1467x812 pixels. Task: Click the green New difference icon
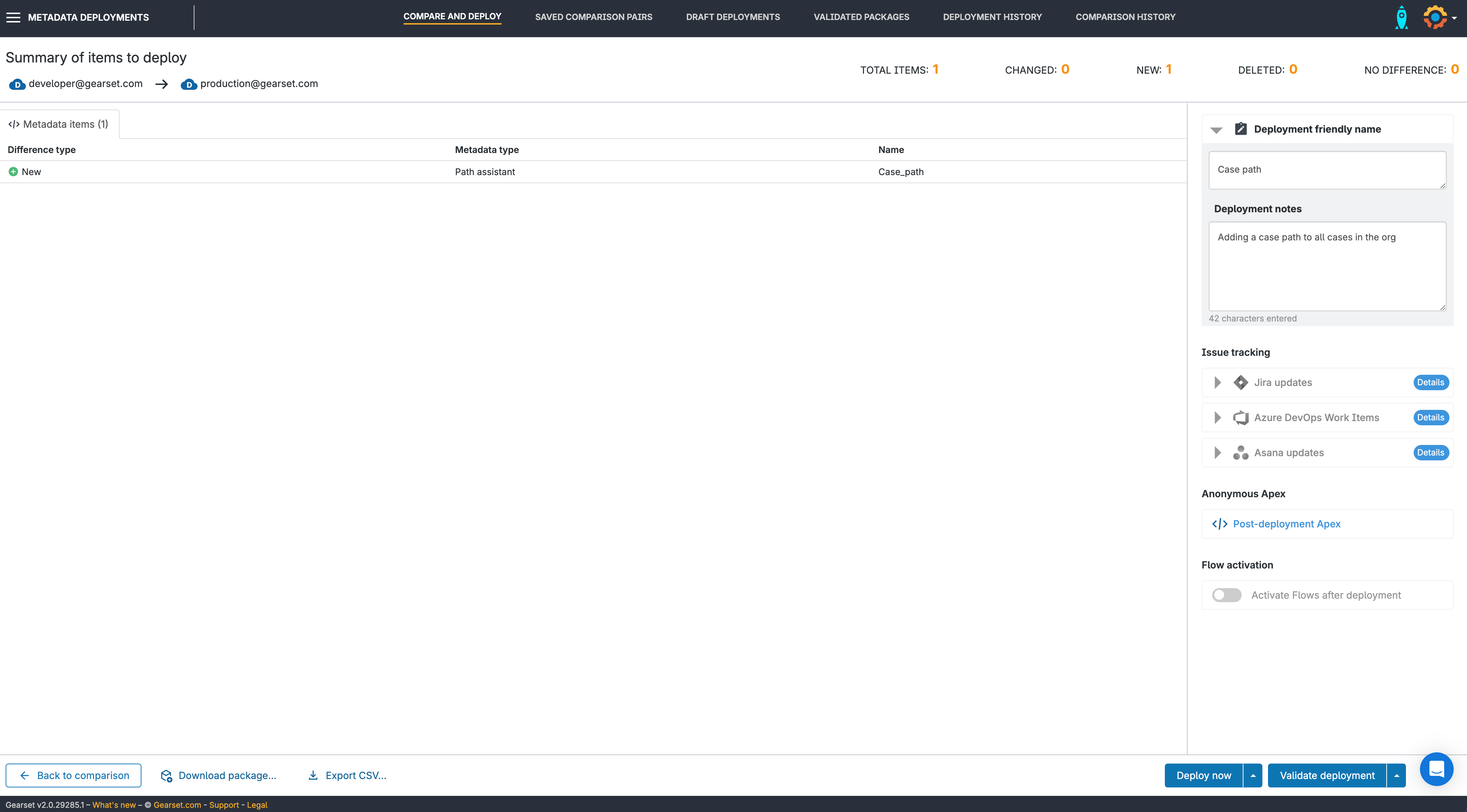[x=13, y=172]
